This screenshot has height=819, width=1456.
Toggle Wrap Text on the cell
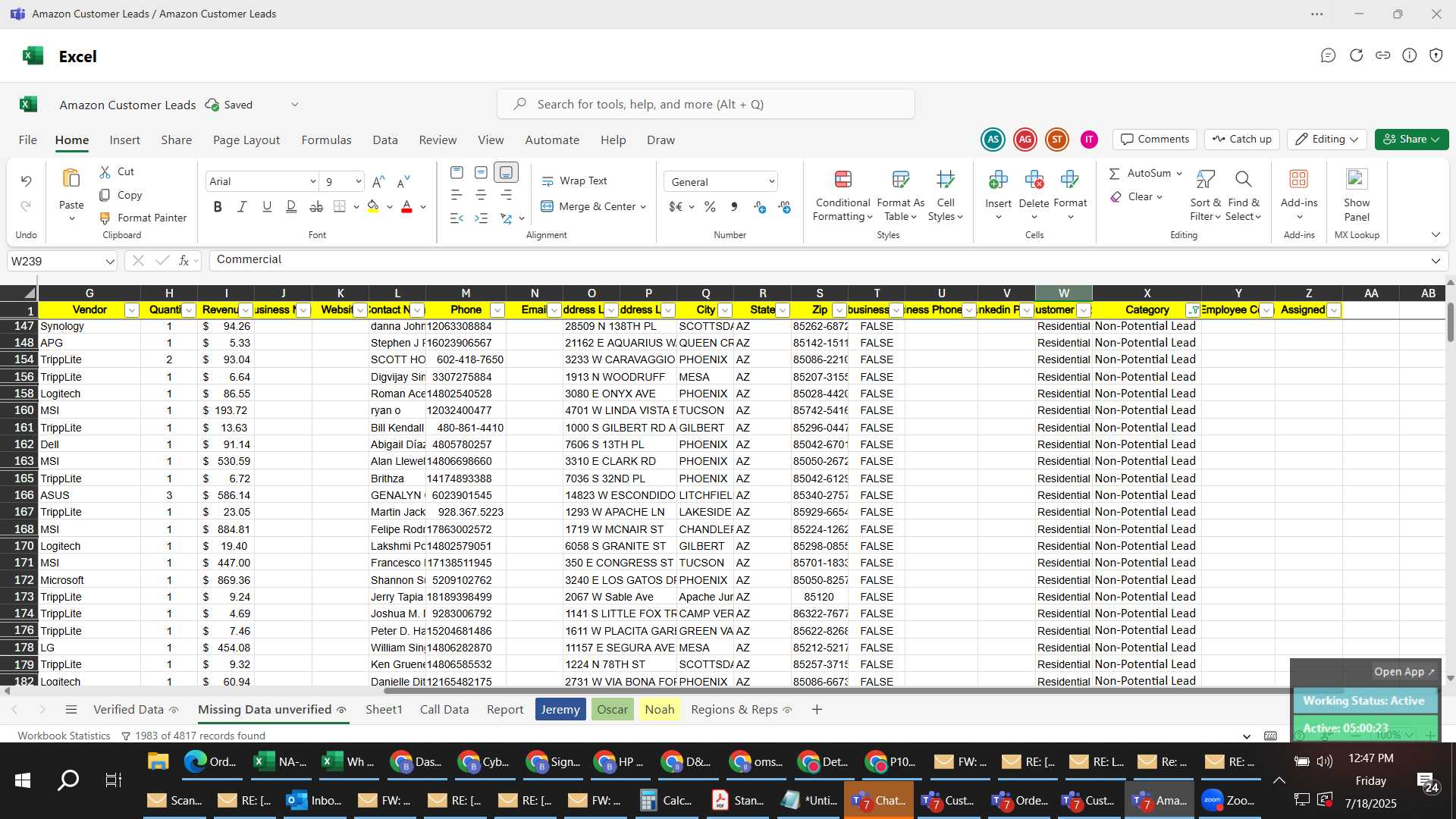pos(574,181)
